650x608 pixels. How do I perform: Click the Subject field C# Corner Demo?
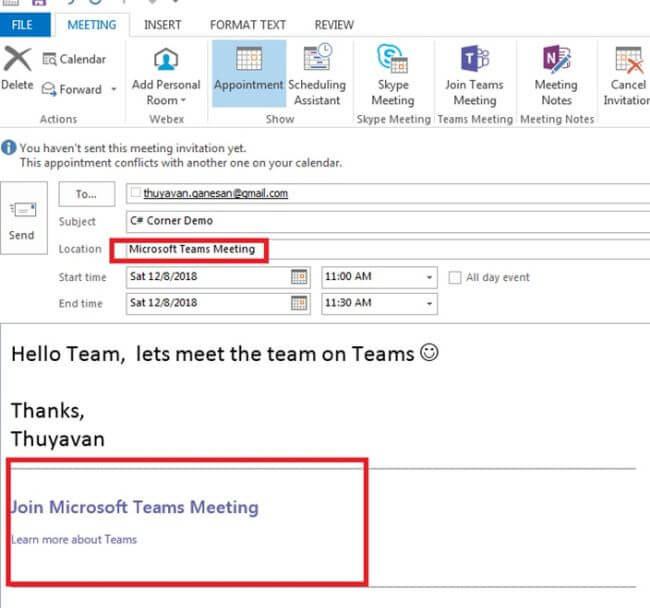coord(388,221)
